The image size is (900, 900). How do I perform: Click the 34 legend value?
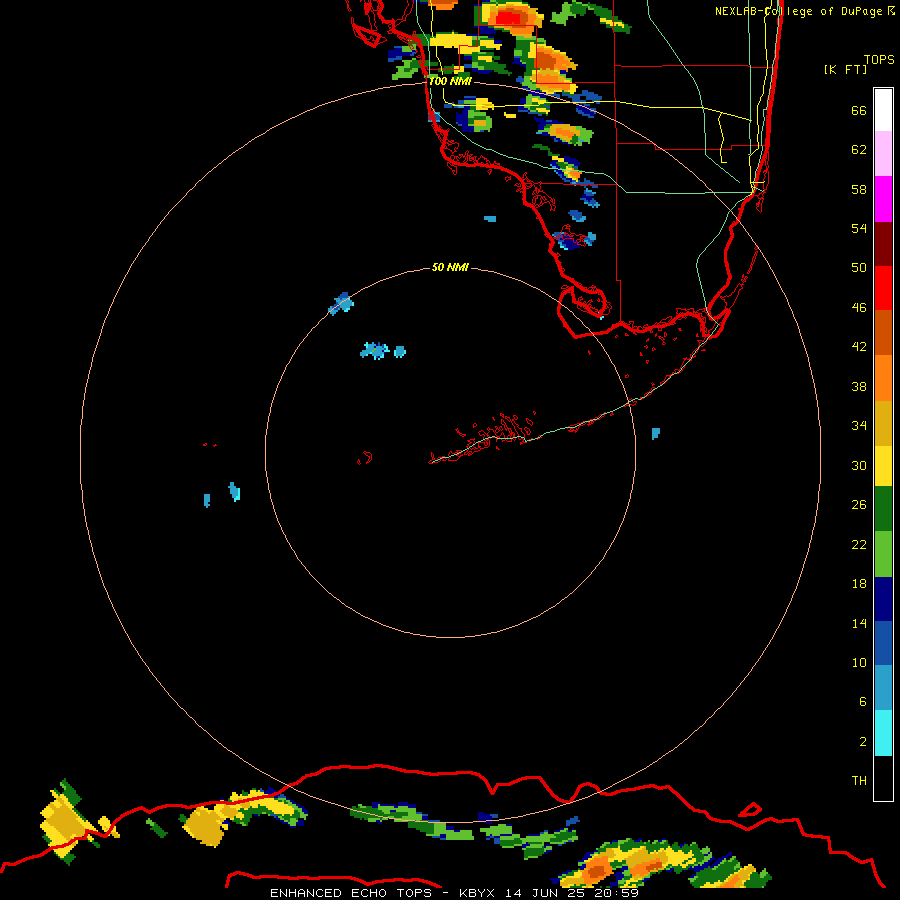[x=859, y=426]
